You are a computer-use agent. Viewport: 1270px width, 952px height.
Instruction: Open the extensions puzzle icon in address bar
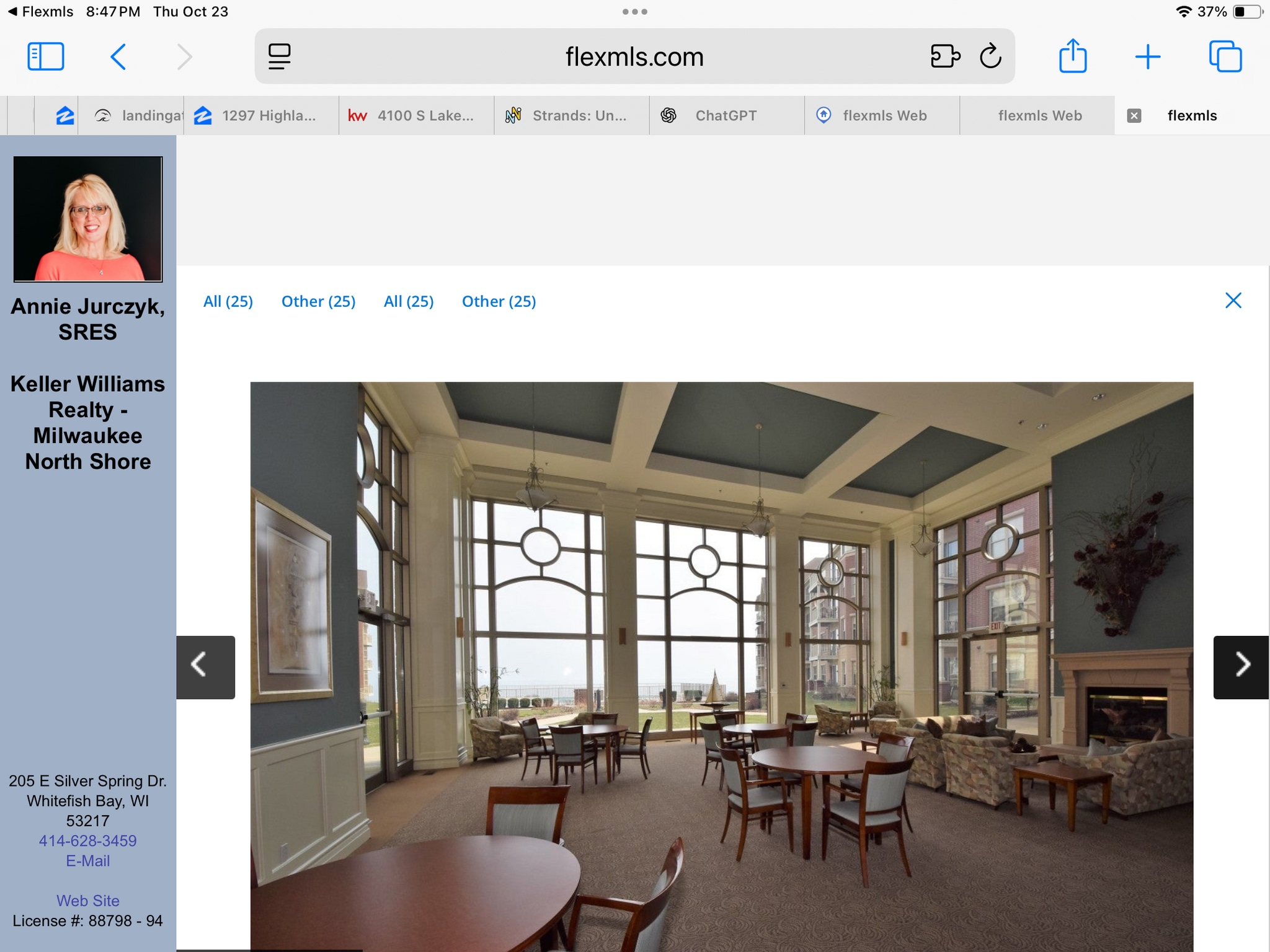(x=945, y=56)
